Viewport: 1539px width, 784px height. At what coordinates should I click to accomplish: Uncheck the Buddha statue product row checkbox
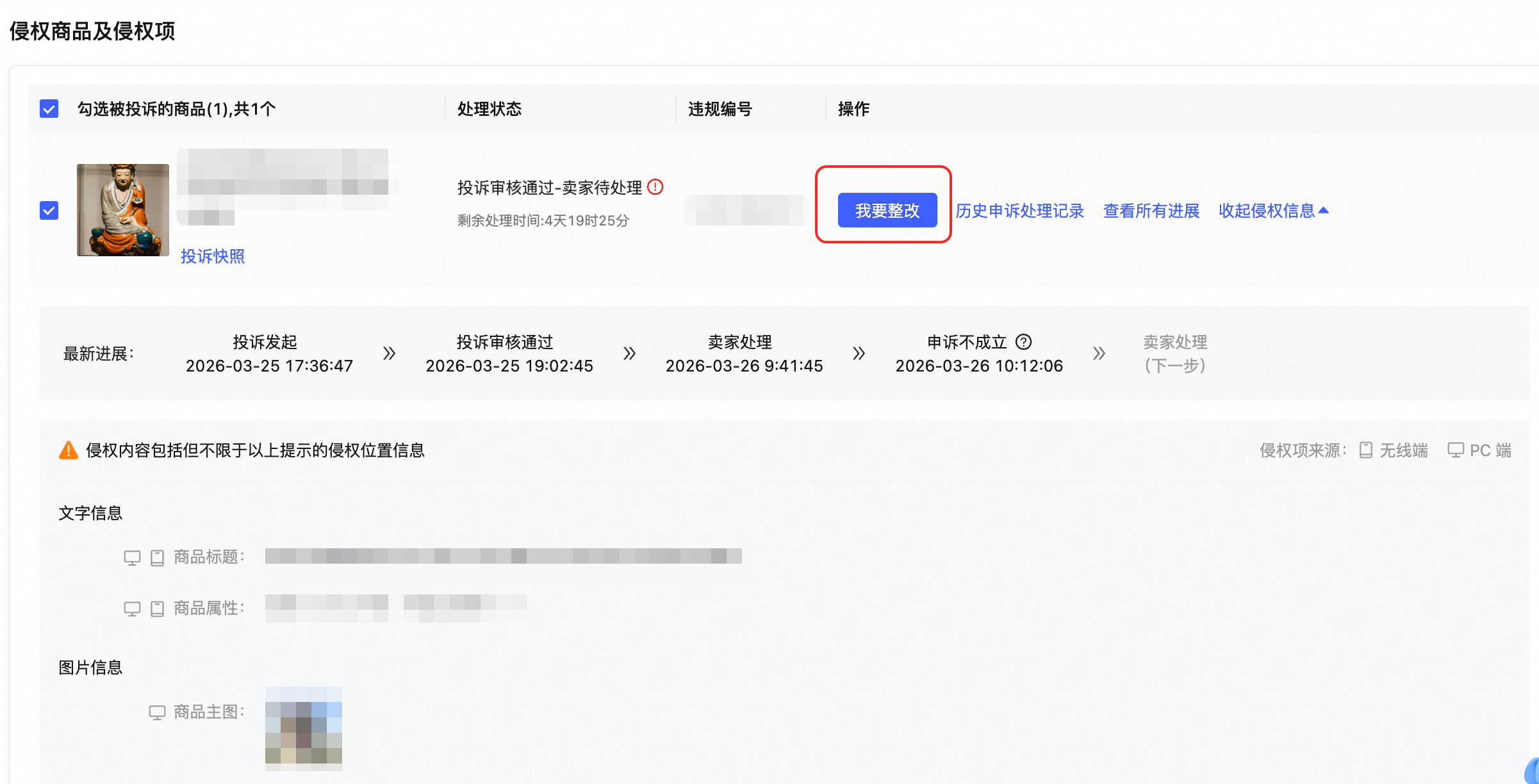(x=49, y=210)
